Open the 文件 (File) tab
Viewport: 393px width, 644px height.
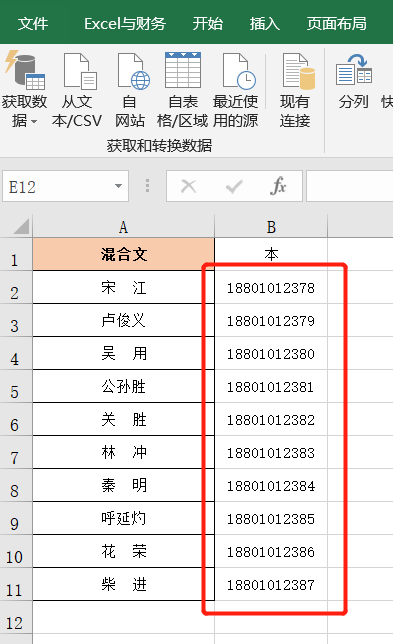coord(33,24)
